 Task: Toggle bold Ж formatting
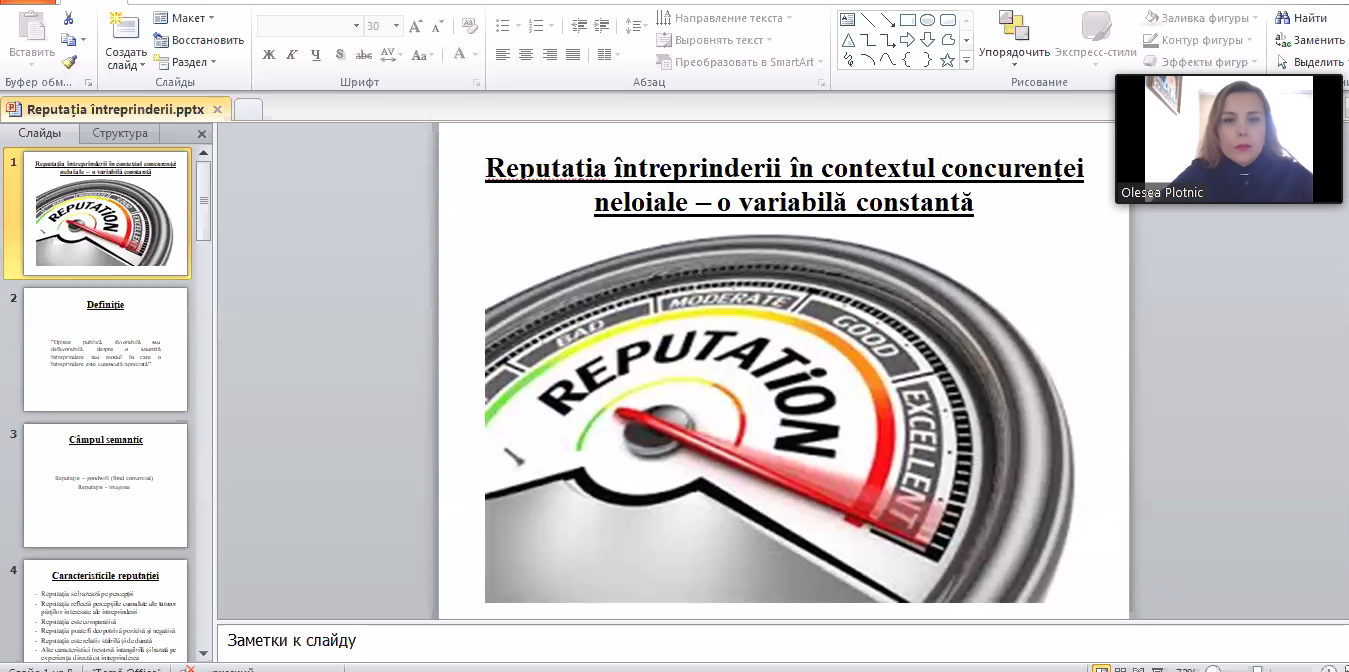[x=268, y=55]
